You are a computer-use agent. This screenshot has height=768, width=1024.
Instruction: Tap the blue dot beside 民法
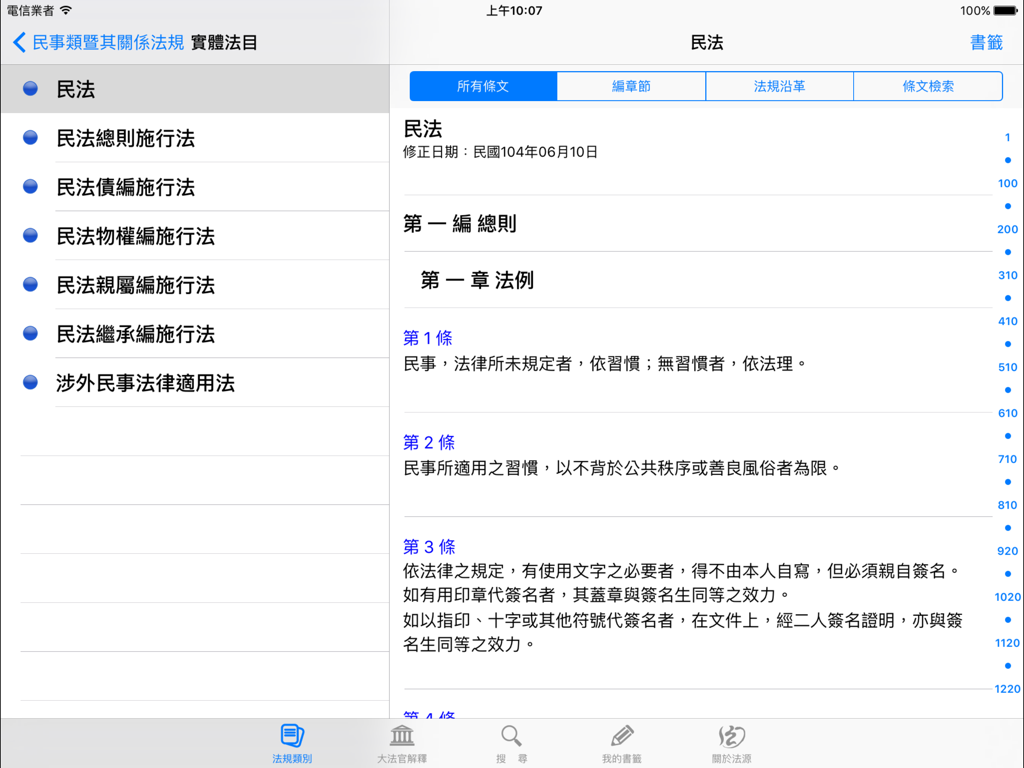[x=29, y=88]
